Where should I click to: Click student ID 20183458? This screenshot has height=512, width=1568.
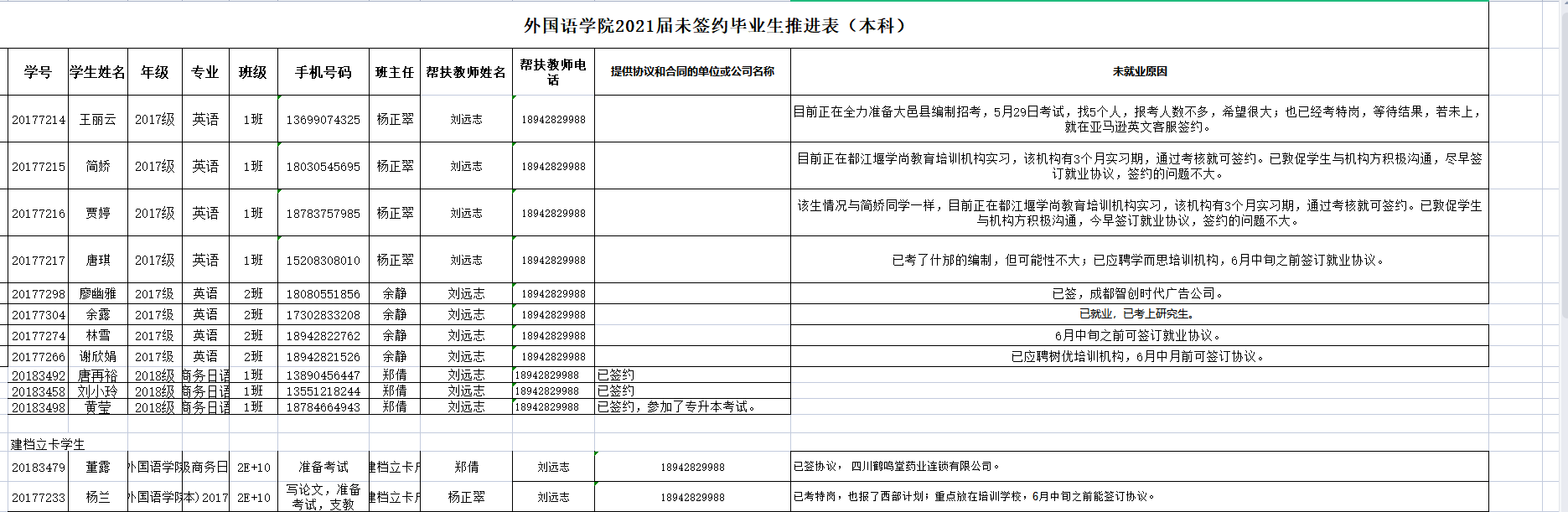pyautogui.click(x=39, y=391)
